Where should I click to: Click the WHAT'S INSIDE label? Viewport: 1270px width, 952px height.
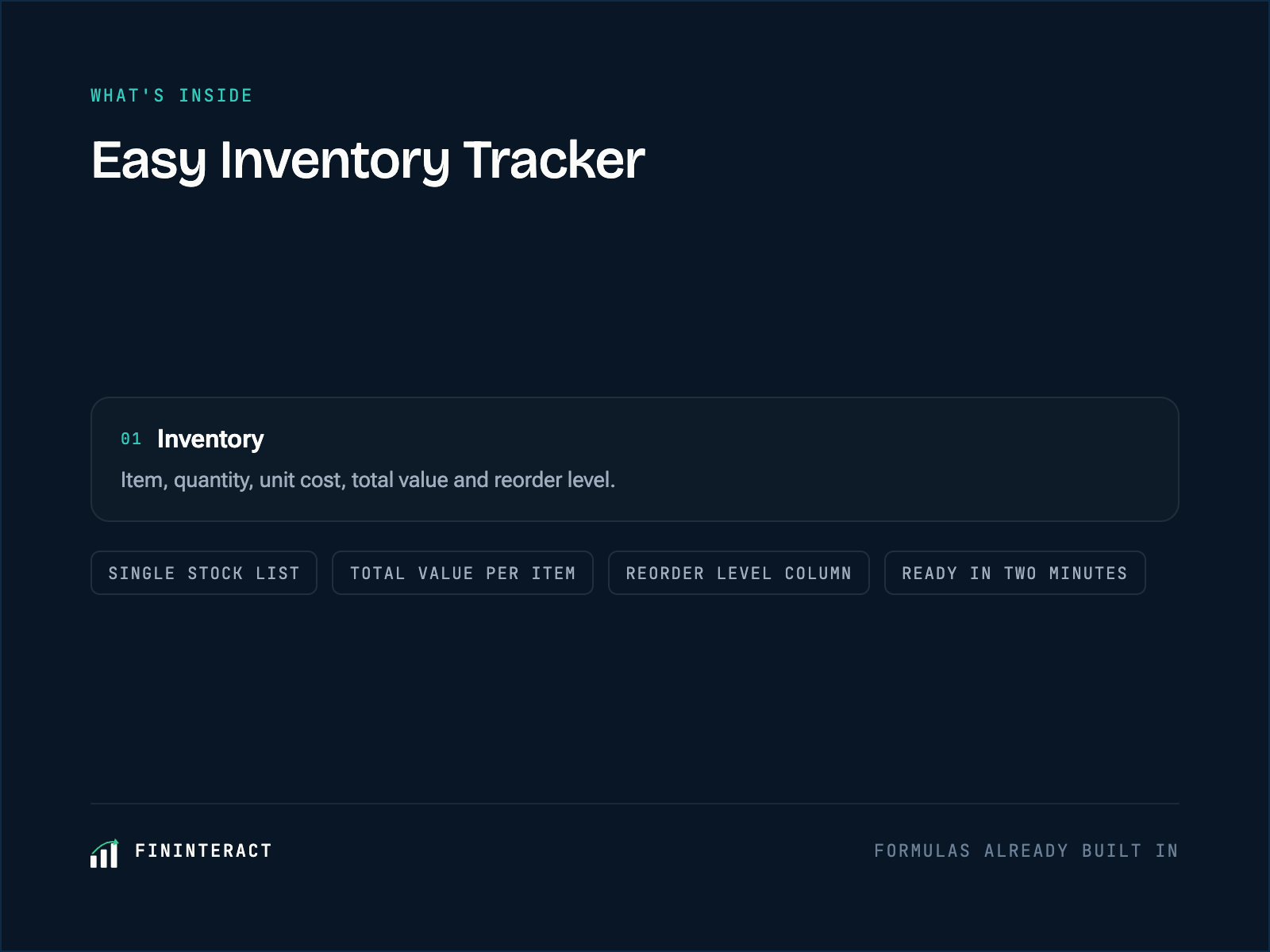coord(171,95)
